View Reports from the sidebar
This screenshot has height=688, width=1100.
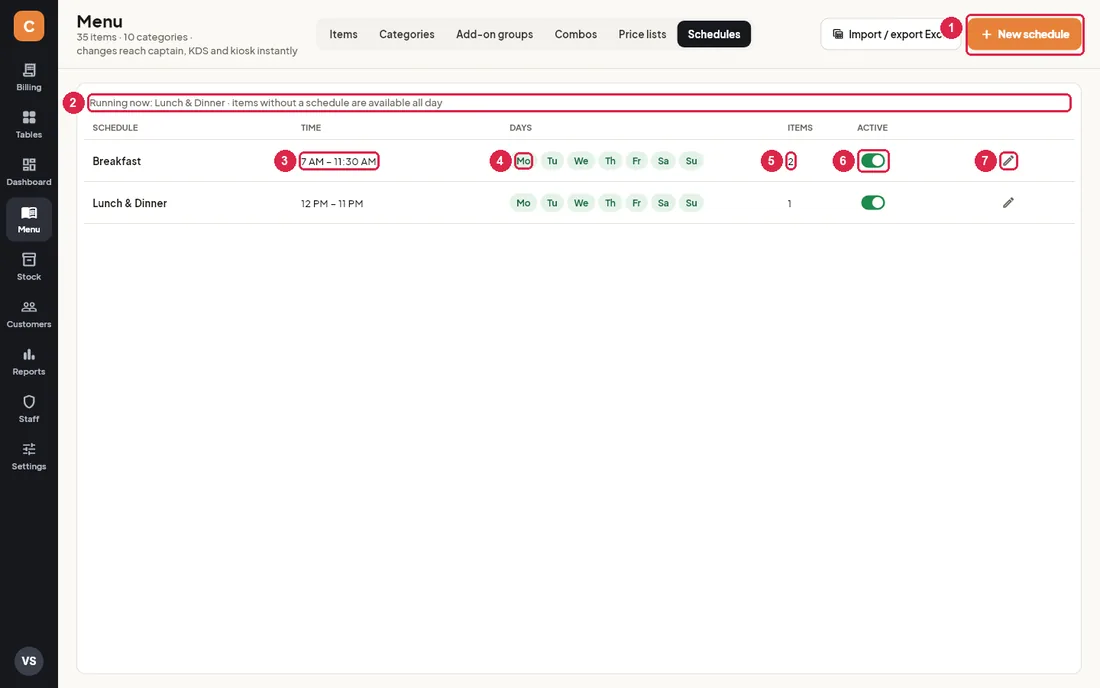tap(29, 362)
